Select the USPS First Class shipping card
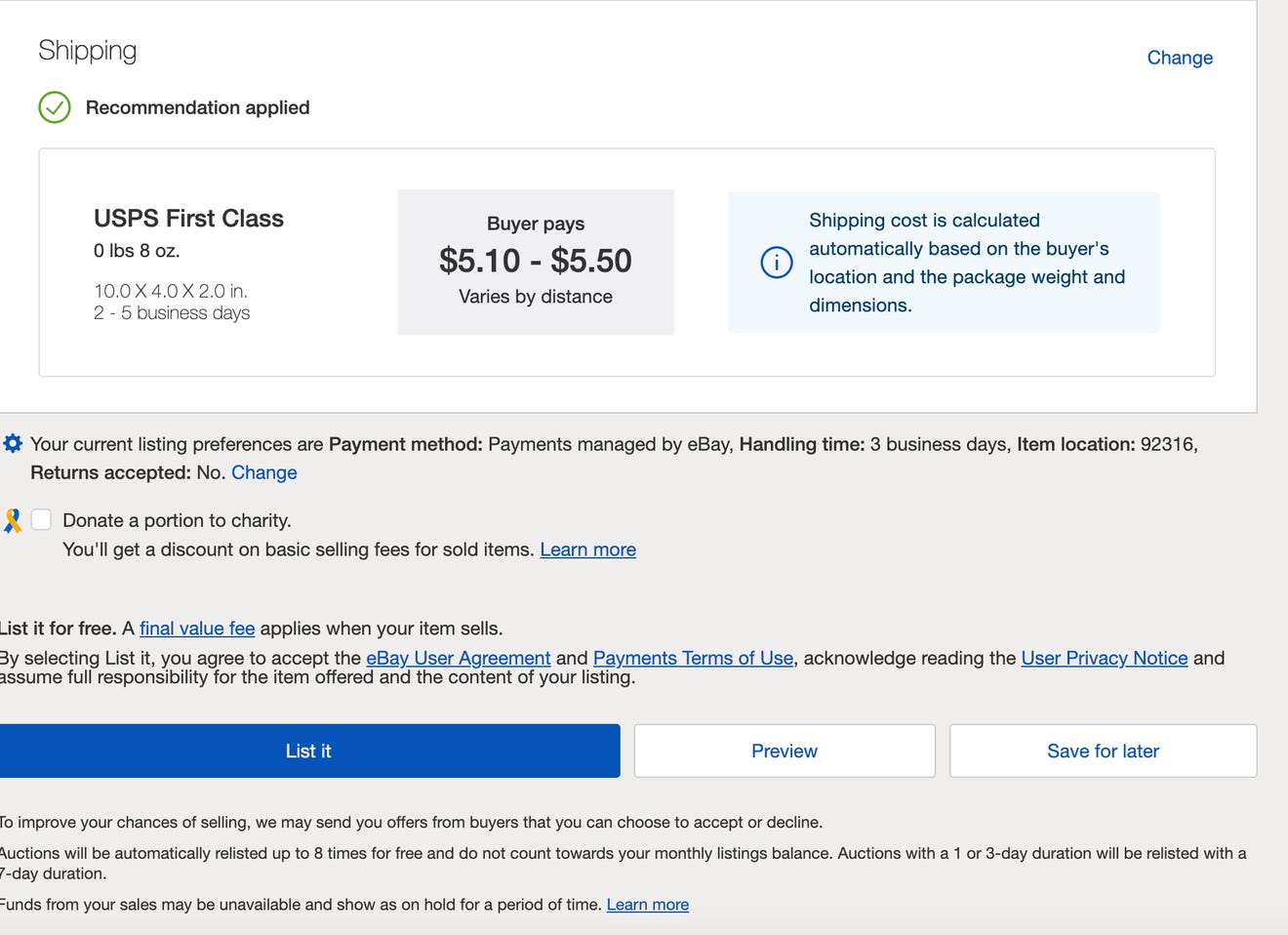1288x935 pixels. pyautogui.click(x=188, y=219)
